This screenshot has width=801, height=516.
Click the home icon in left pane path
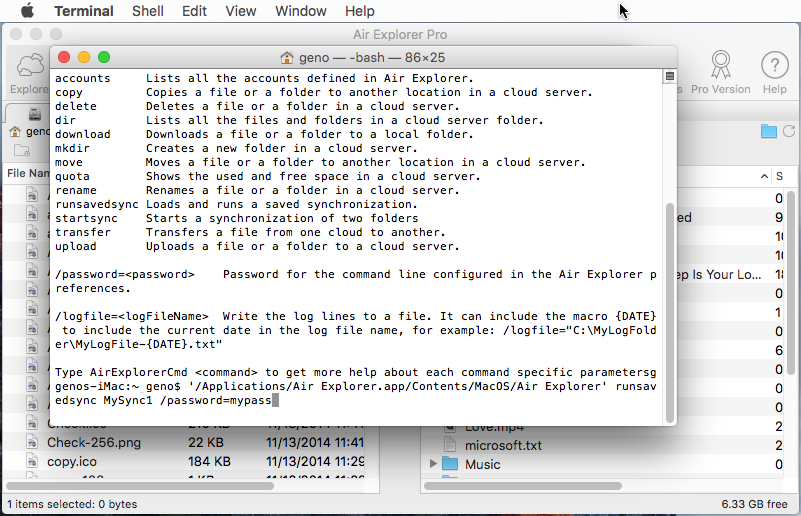click(x=15, y=132)
